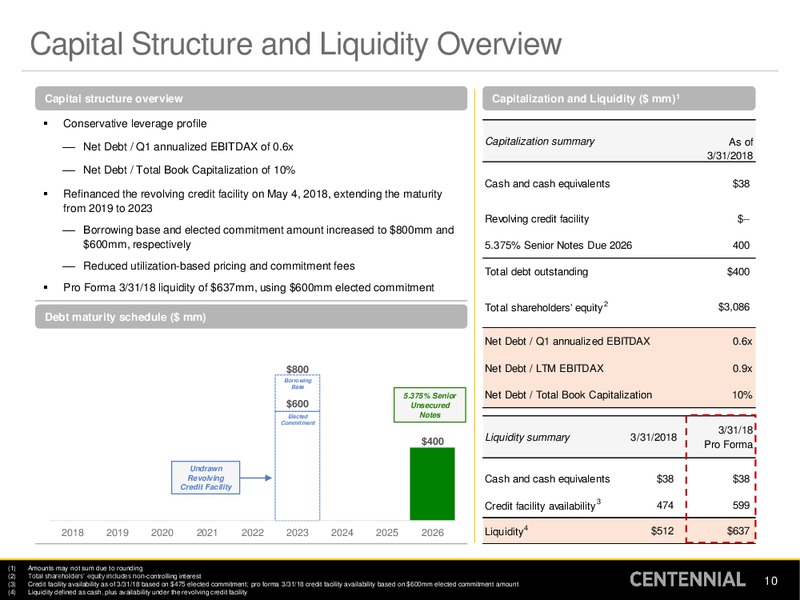800x600 pixels.
Task: Select the 'Capitalization summary' table heading
Action: click(x=539, y=141)
